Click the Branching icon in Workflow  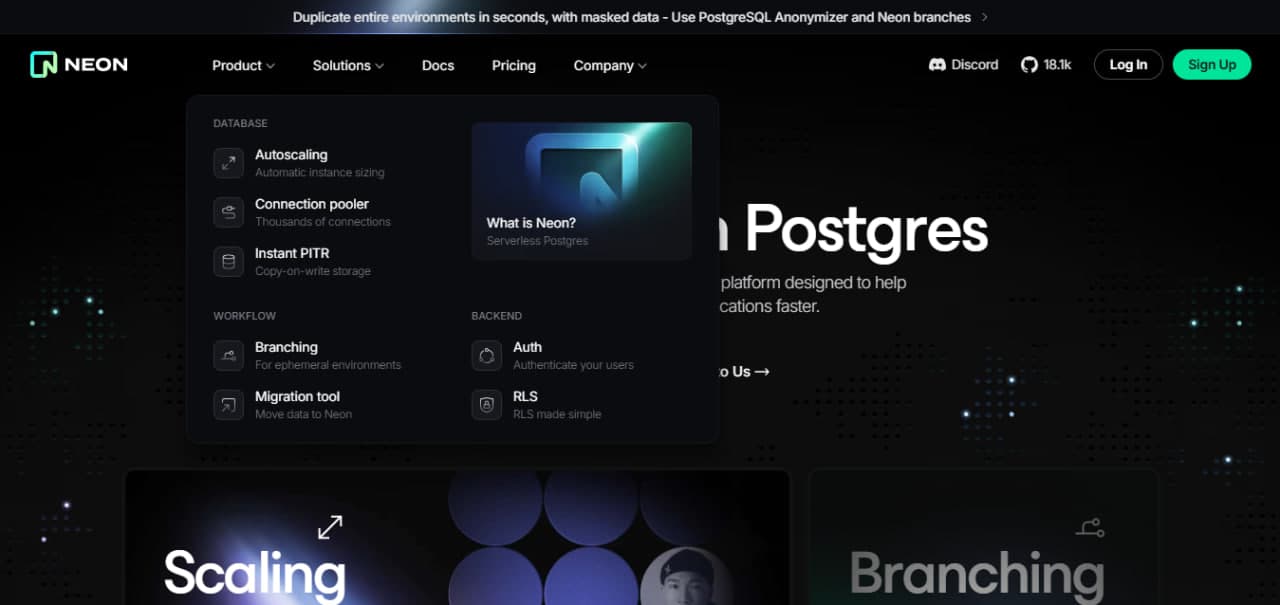(x=229, y=355)
